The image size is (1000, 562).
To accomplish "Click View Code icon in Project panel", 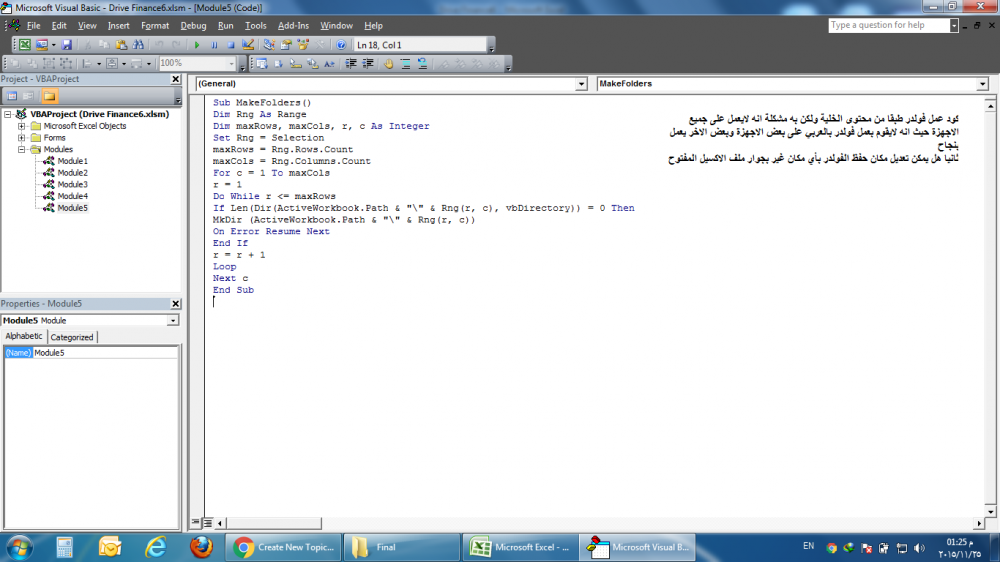I will tap(12, 96).
